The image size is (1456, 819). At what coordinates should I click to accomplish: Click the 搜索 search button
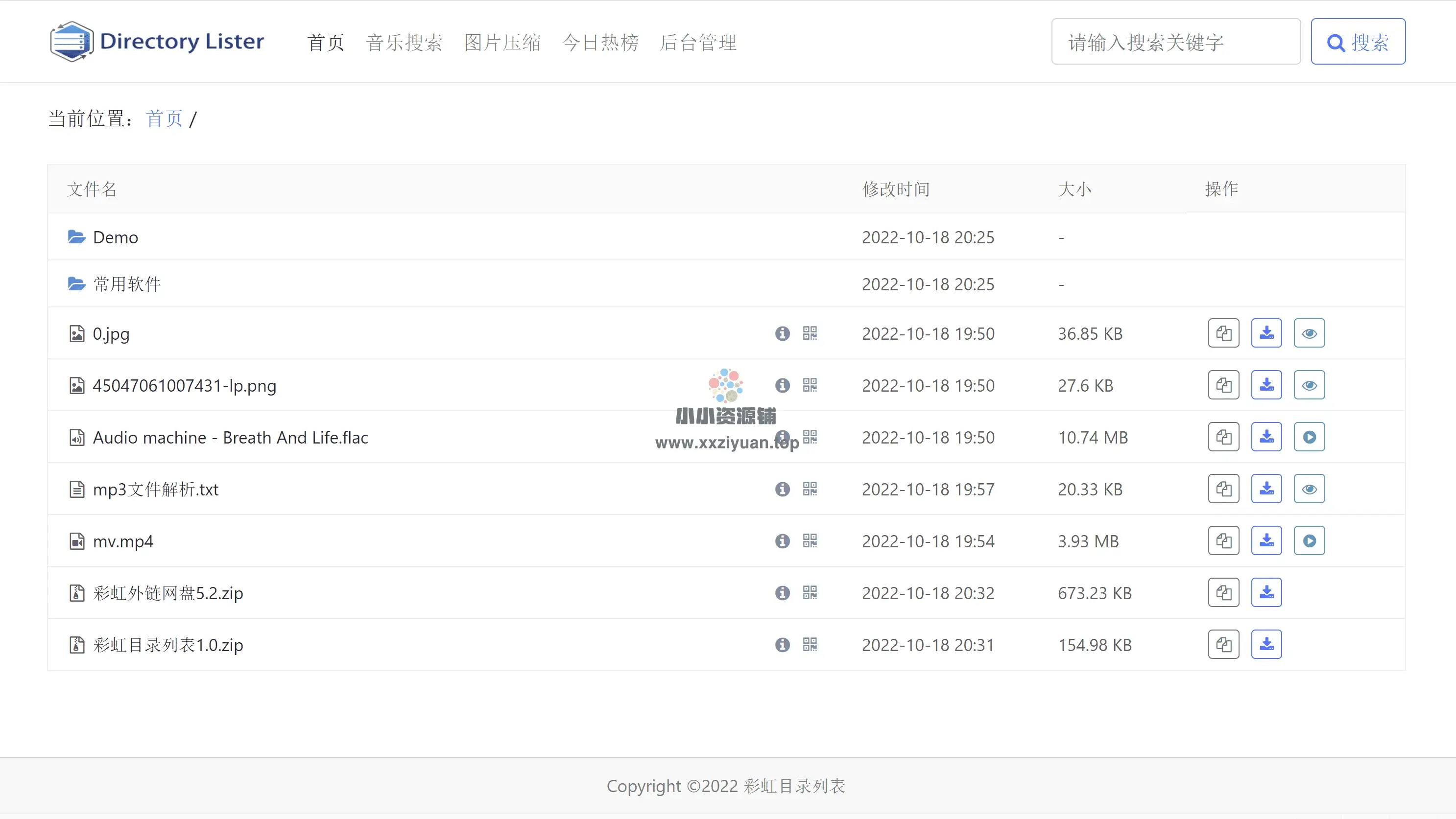pyautogui.click(x=1358, y=42)
